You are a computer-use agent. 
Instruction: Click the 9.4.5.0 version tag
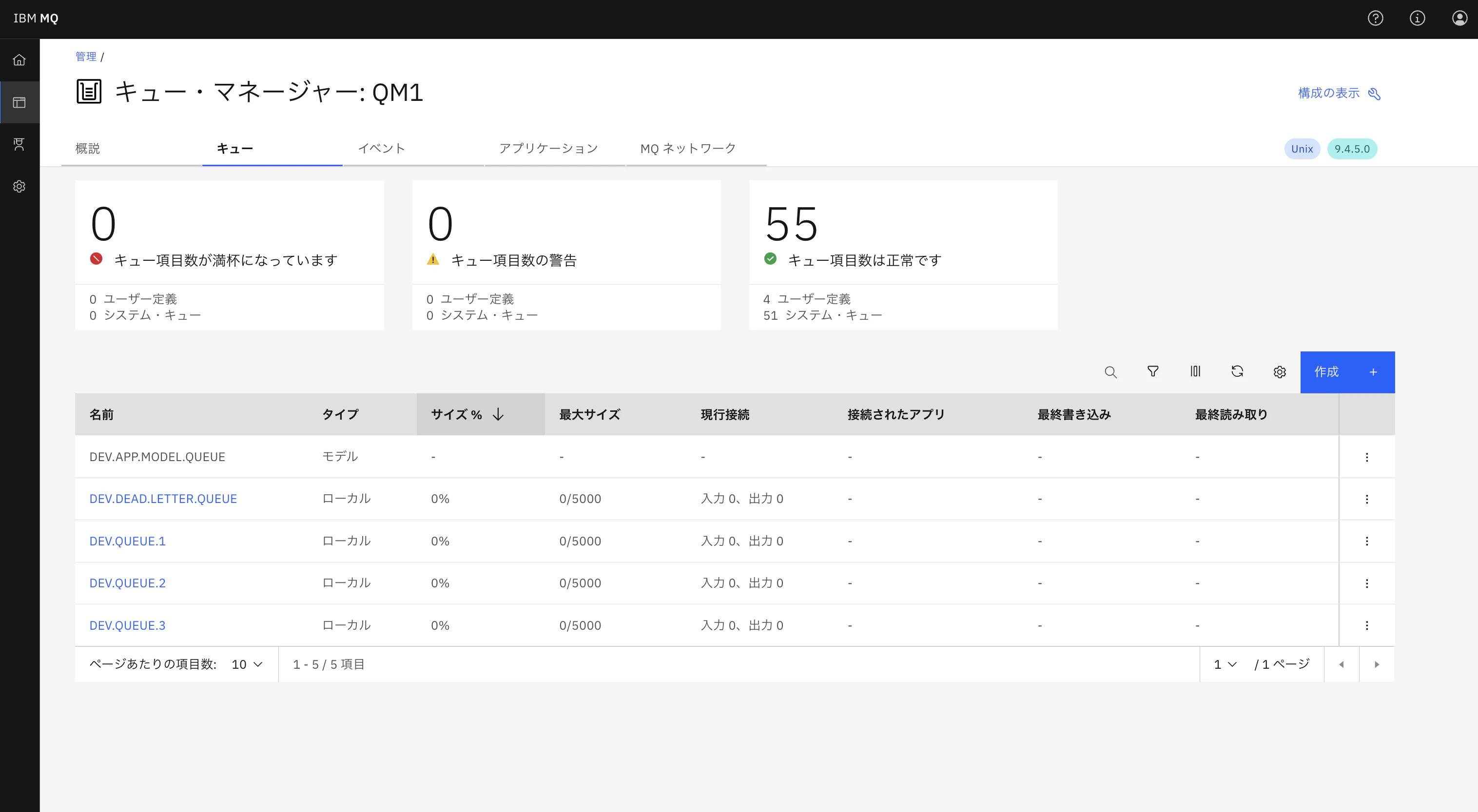point(1352,149)
